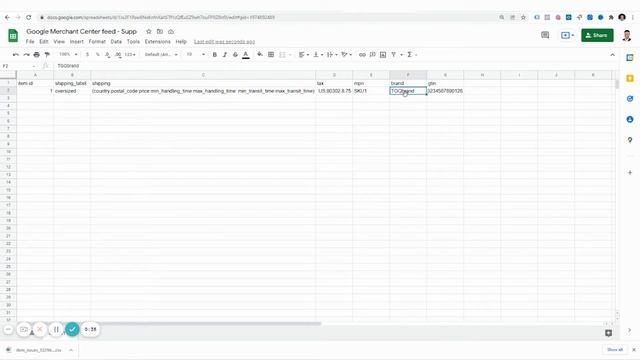The image size is (640, 360).
Task: Click the Move to folder icon
Action: (160, 31)
